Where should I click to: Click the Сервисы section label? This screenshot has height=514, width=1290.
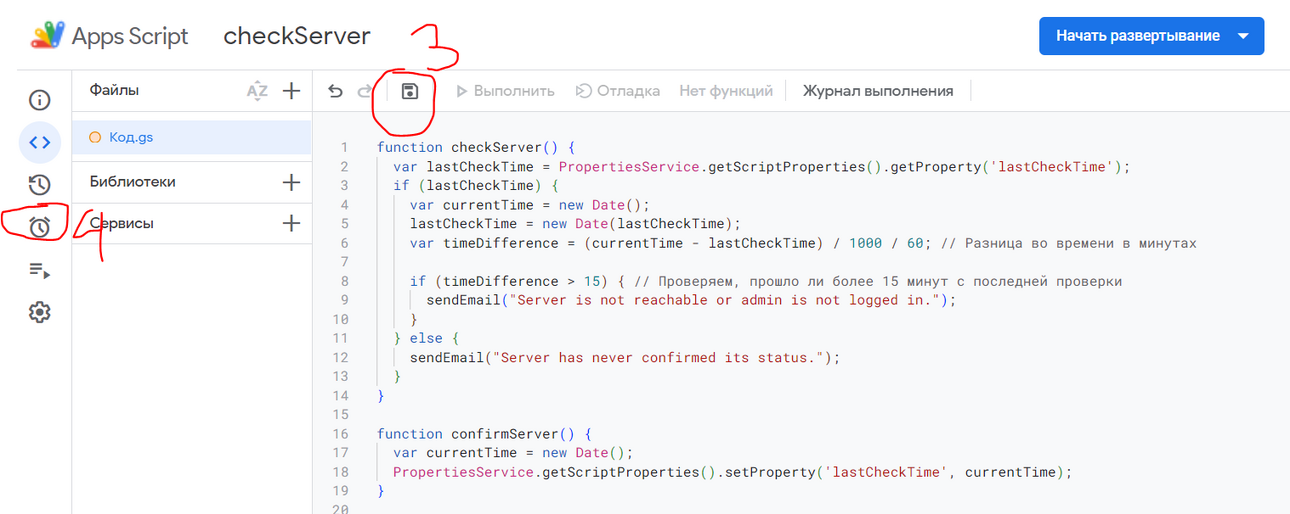point(121,223)
